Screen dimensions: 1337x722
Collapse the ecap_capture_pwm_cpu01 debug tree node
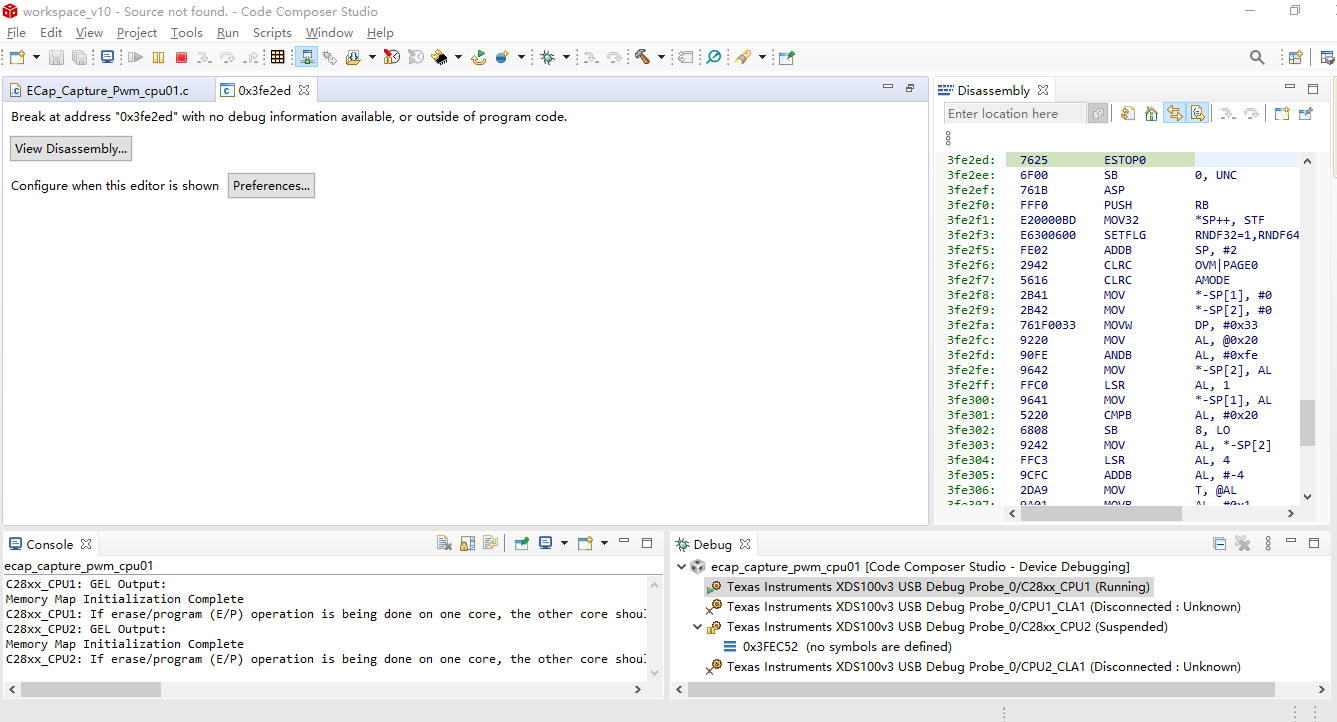[x=682, y=567]
